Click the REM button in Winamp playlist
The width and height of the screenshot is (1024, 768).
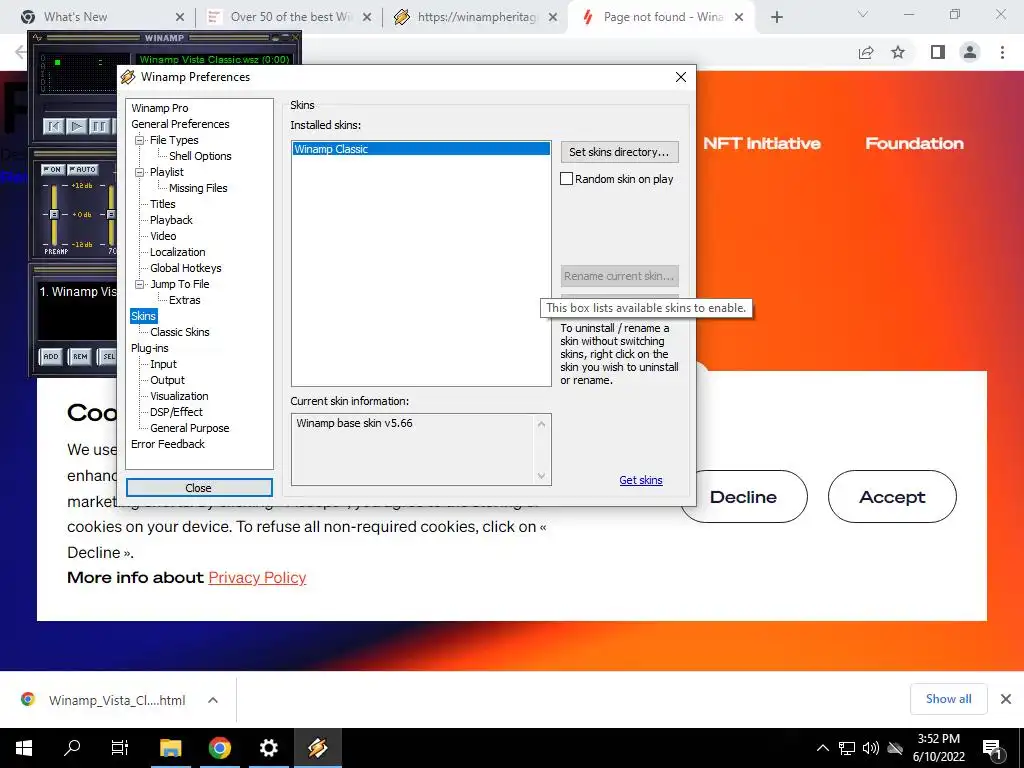pos(80,357)
